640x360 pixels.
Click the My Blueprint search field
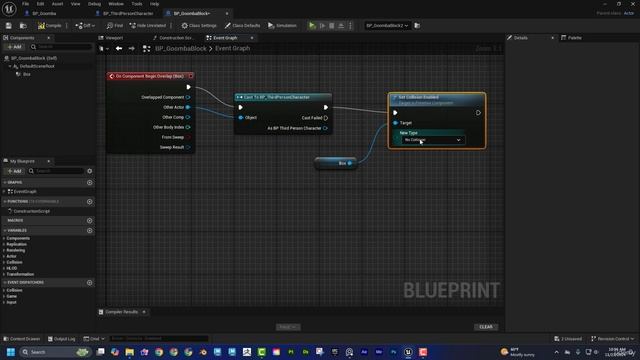pyautogui.click(x=56, y=171)
